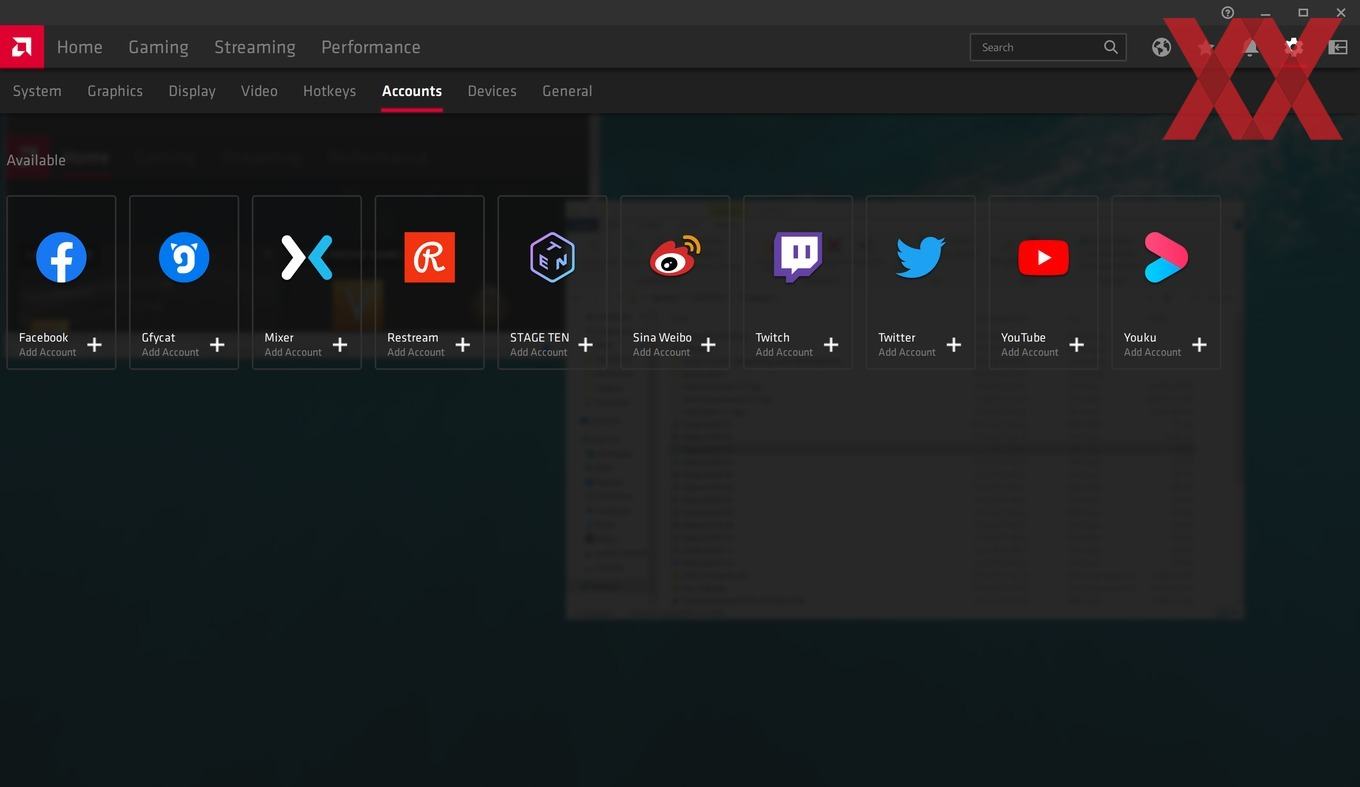Viewport: 1360px width, 787px height.
Task: Add a Youku account with plus
Action: 1199,345
